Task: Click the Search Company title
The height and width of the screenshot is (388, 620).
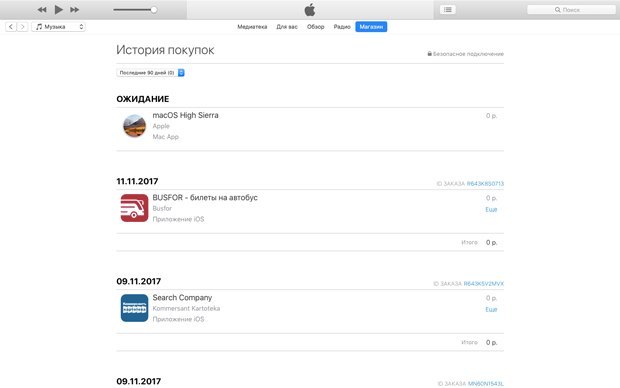Action: [182, 297]
